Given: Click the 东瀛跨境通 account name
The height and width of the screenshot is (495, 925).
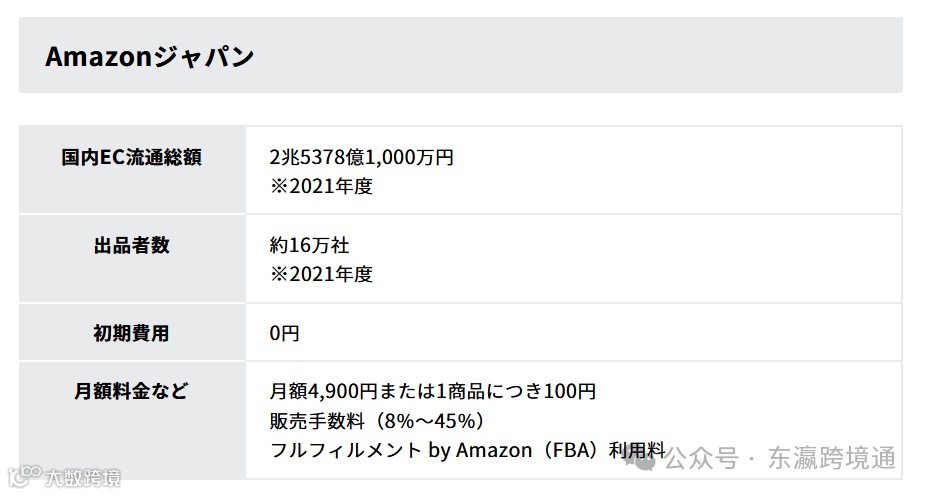Looking at the screenshot, I should 832,459.
